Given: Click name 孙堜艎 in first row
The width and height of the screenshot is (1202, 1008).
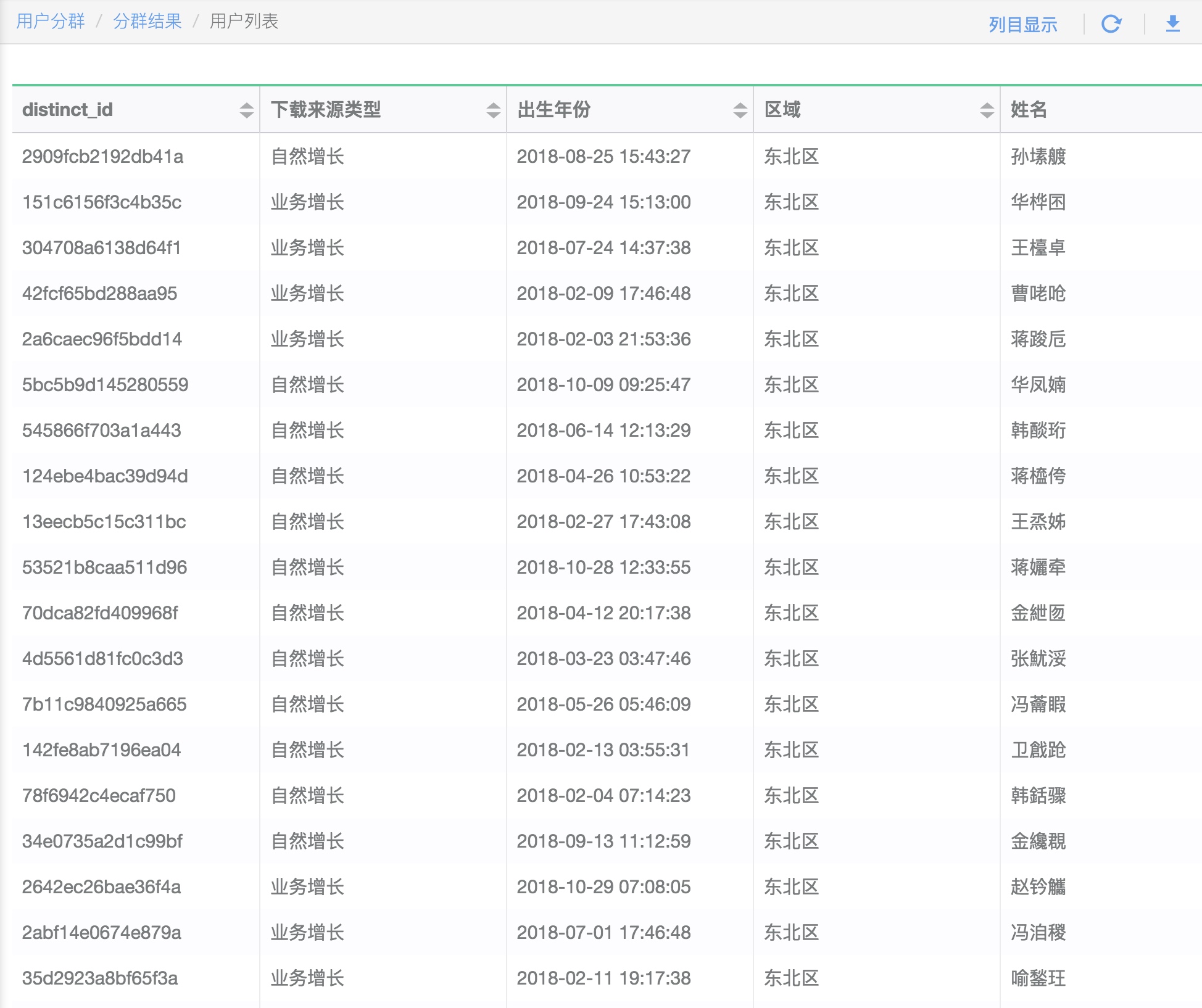Looking at the screenshot, I should click(x=1038, y=157).
